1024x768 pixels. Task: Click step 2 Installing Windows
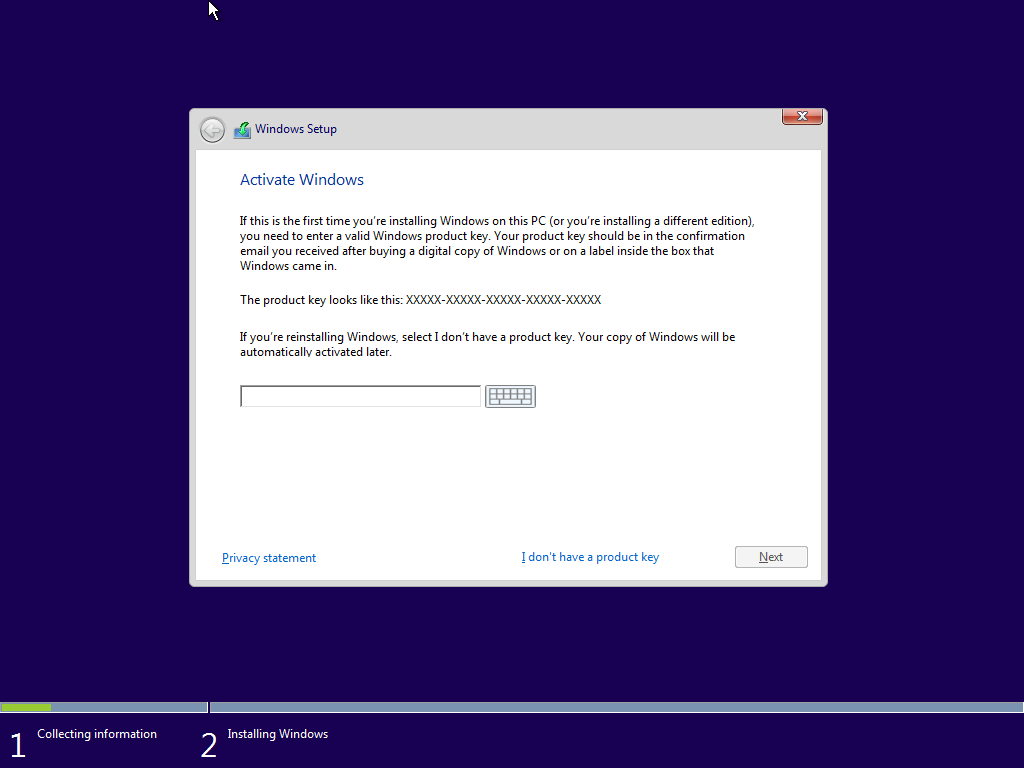277,734
